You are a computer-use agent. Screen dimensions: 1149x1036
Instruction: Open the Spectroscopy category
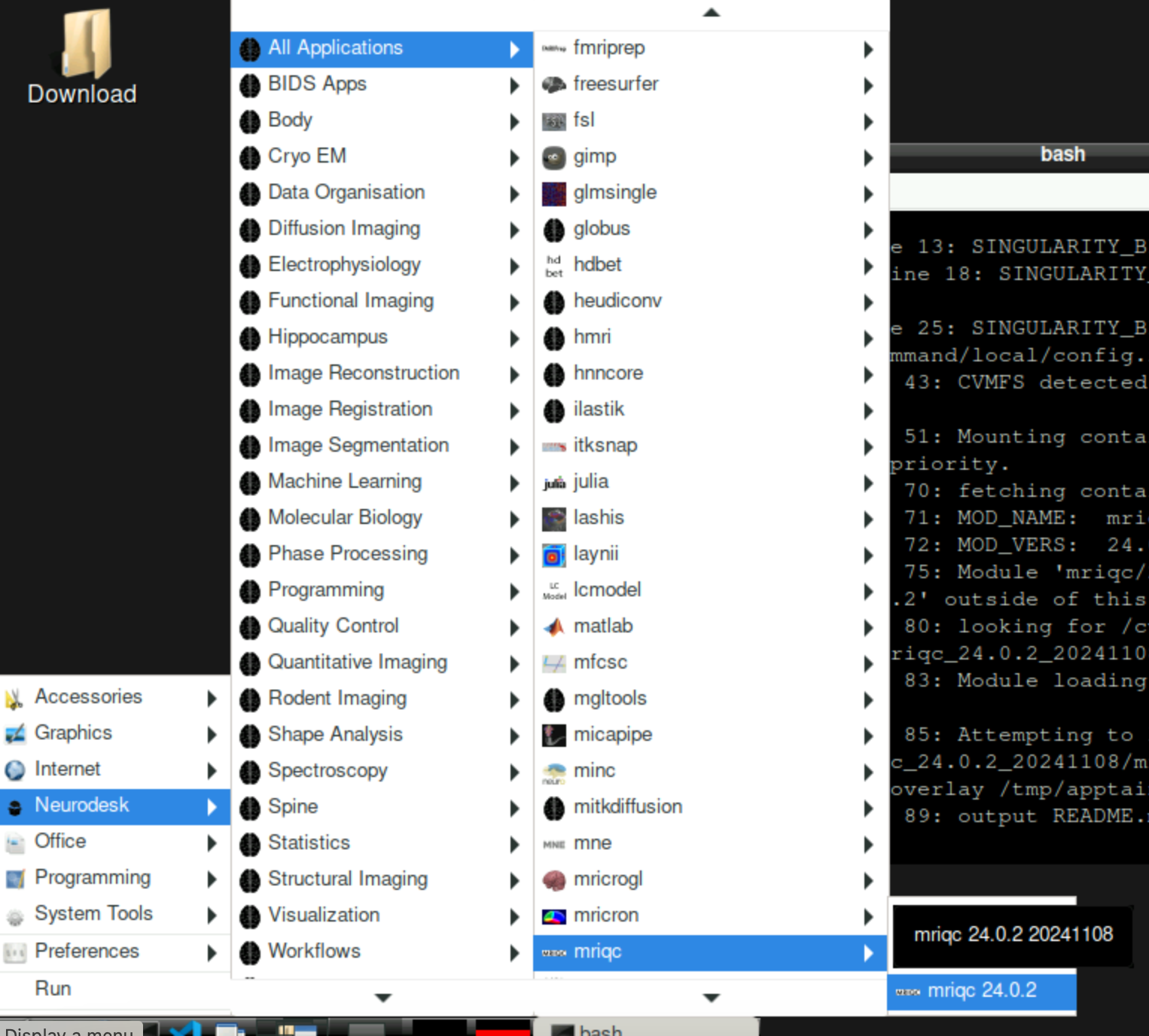[382, 771]
